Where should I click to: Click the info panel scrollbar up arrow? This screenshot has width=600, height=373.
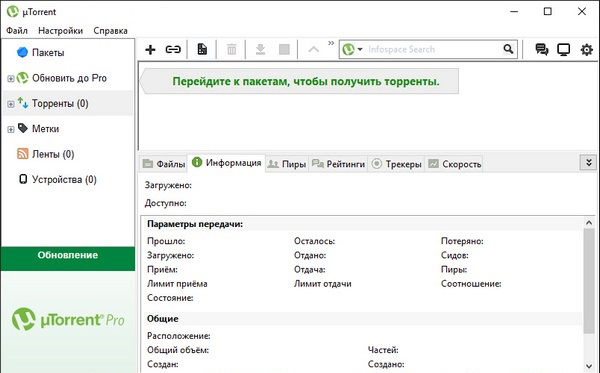(x=589, y=223)
